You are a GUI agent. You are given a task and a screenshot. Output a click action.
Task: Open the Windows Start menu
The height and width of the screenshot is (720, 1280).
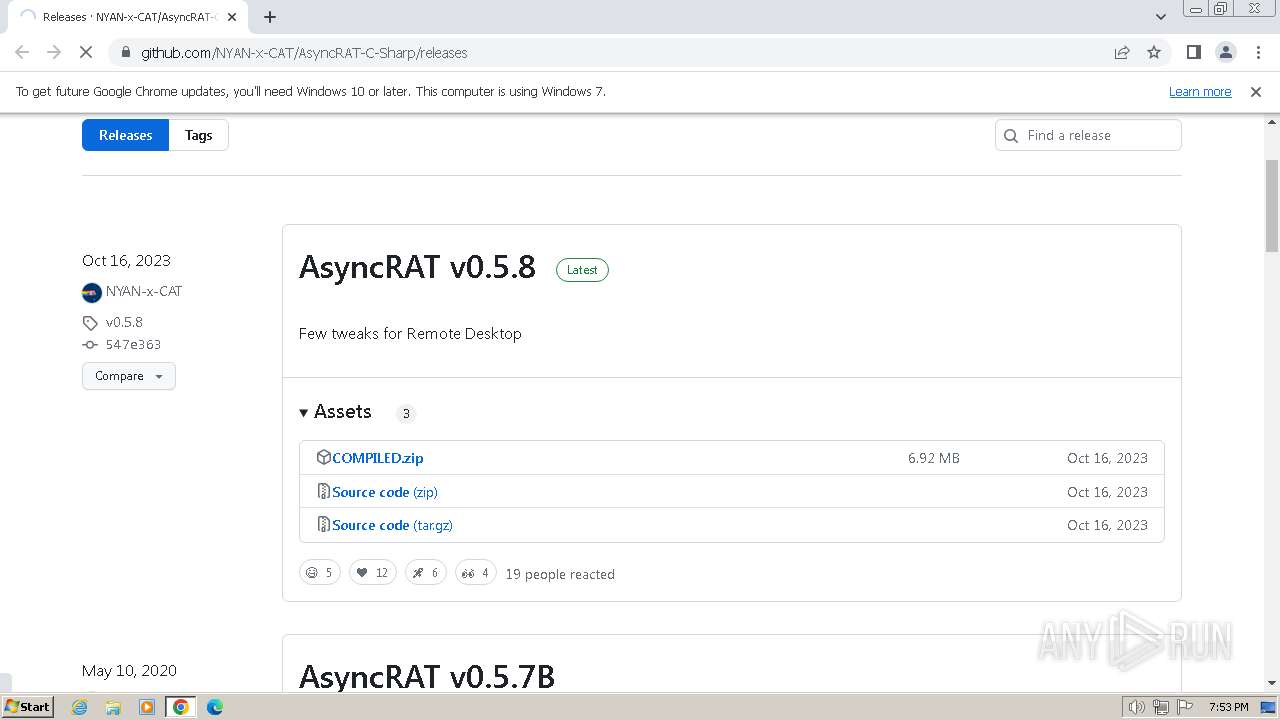click(x=27, y=706)
